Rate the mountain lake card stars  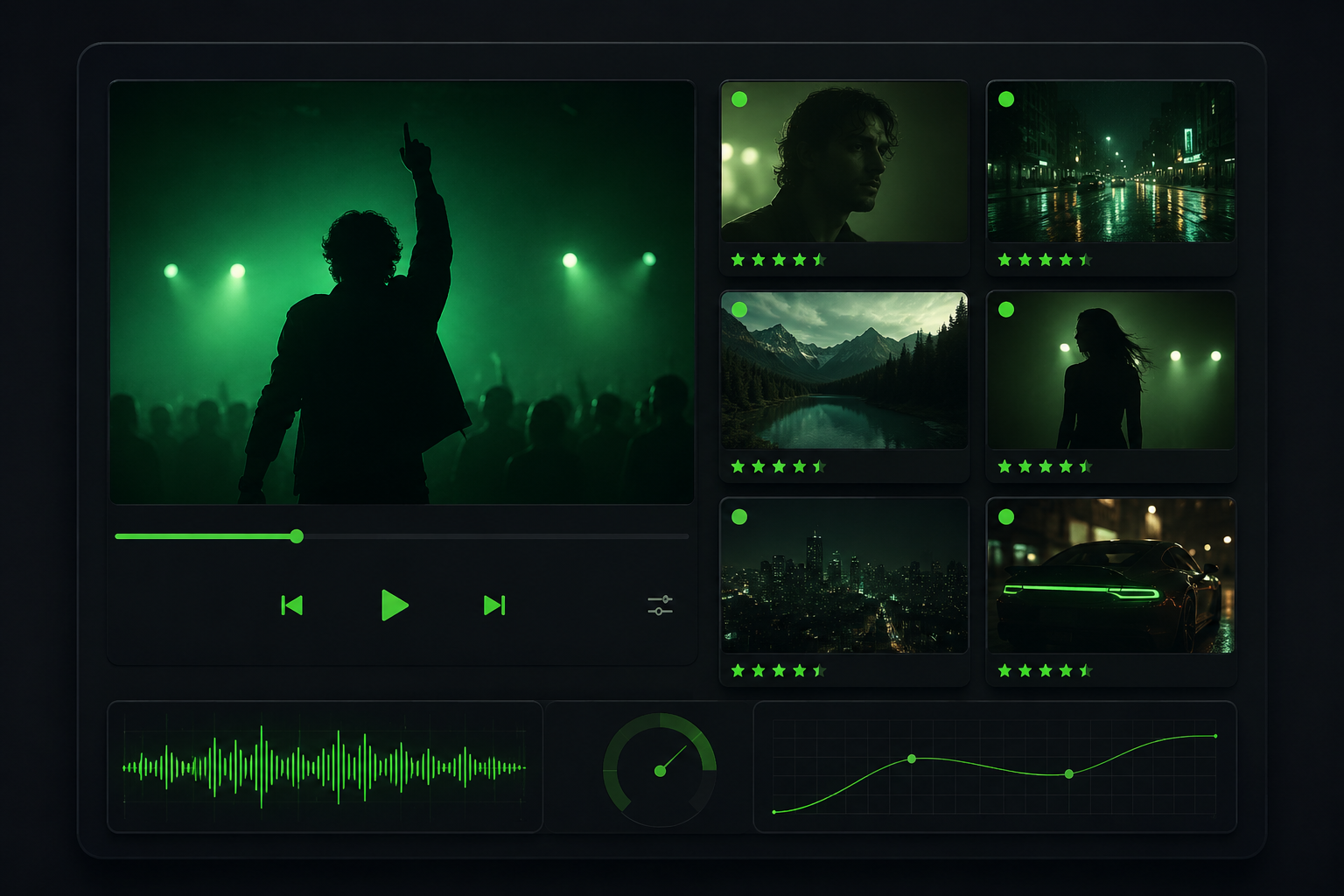tap(779, 466)
